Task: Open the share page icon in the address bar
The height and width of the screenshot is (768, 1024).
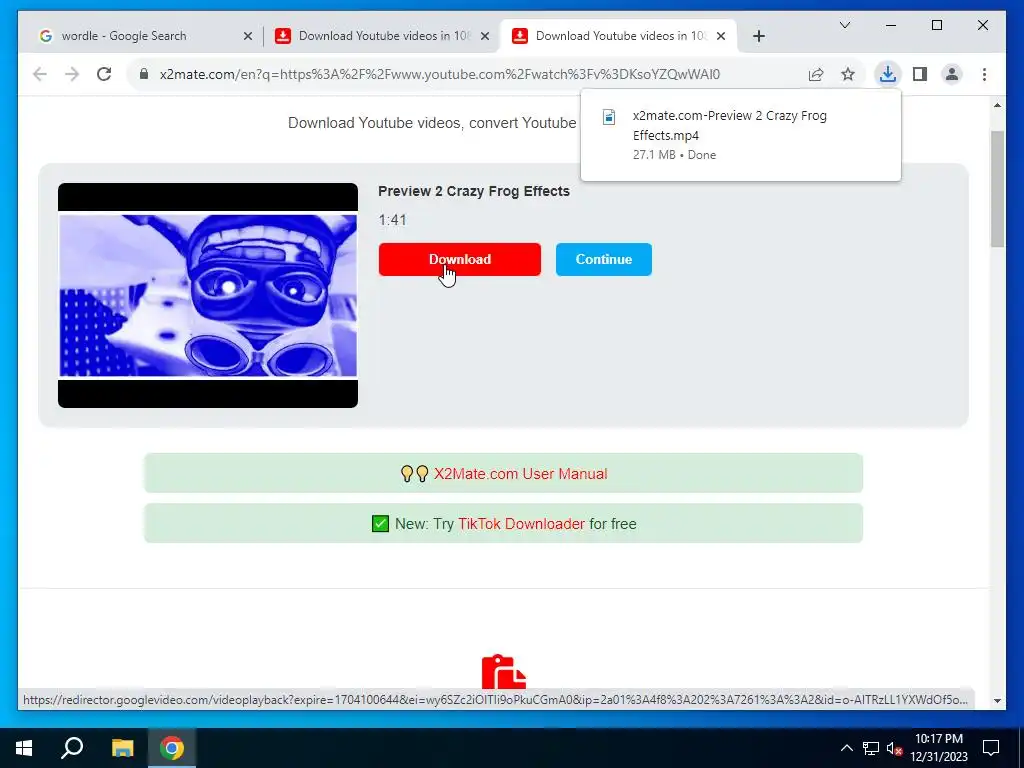Action: [816, 74]
